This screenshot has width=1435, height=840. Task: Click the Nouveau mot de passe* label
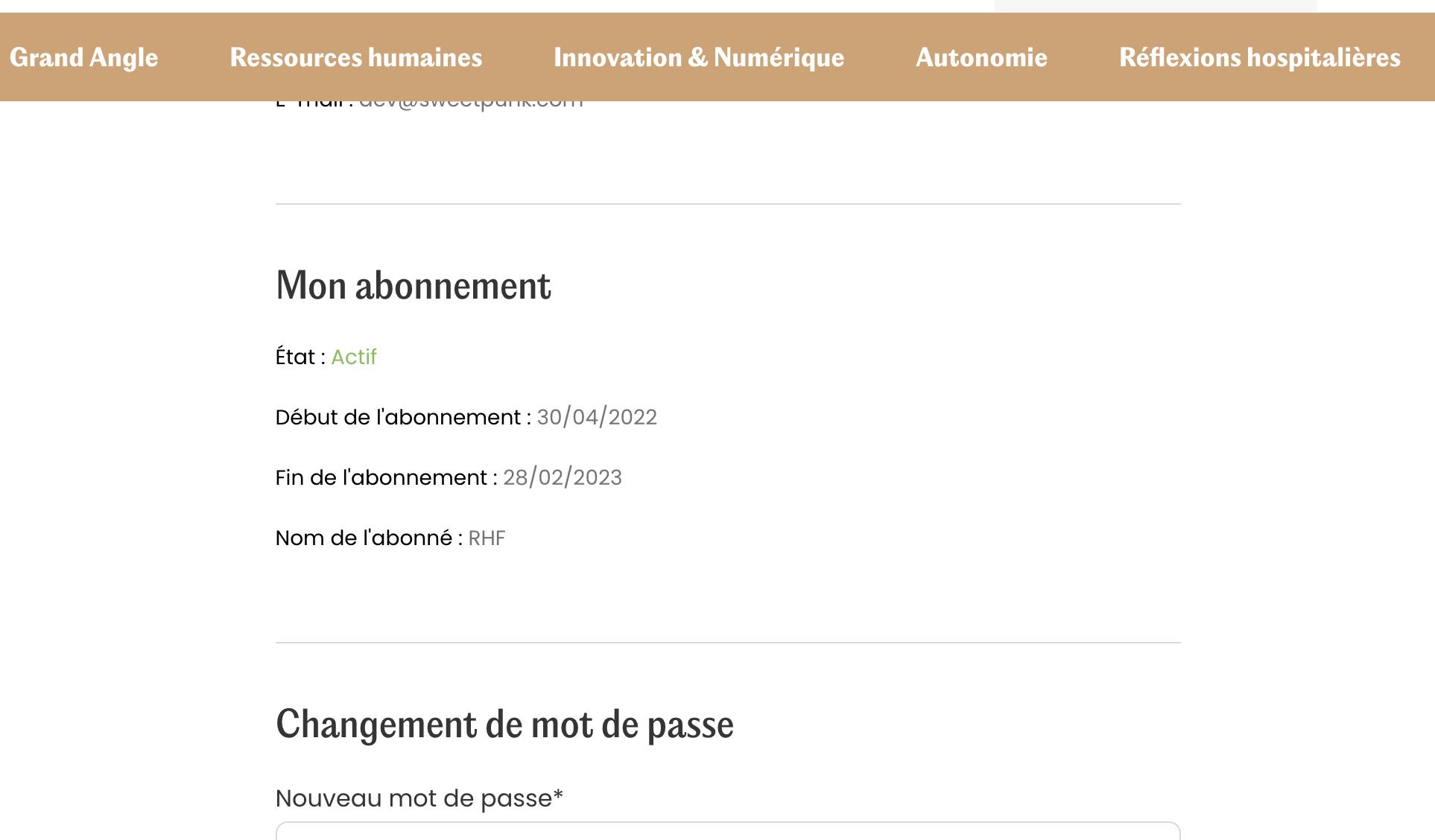(x=419, y=798)
